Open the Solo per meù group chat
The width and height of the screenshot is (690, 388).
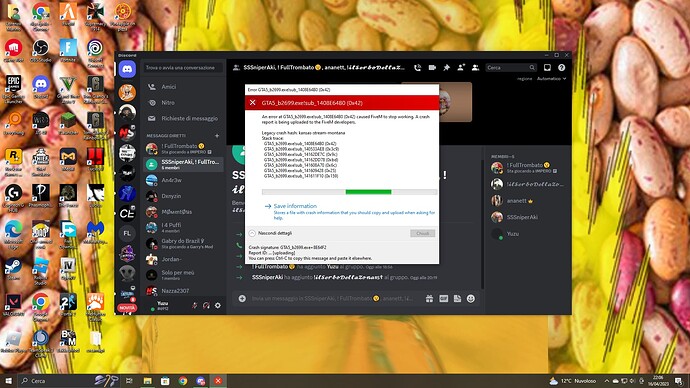click(x=184, y=275)
